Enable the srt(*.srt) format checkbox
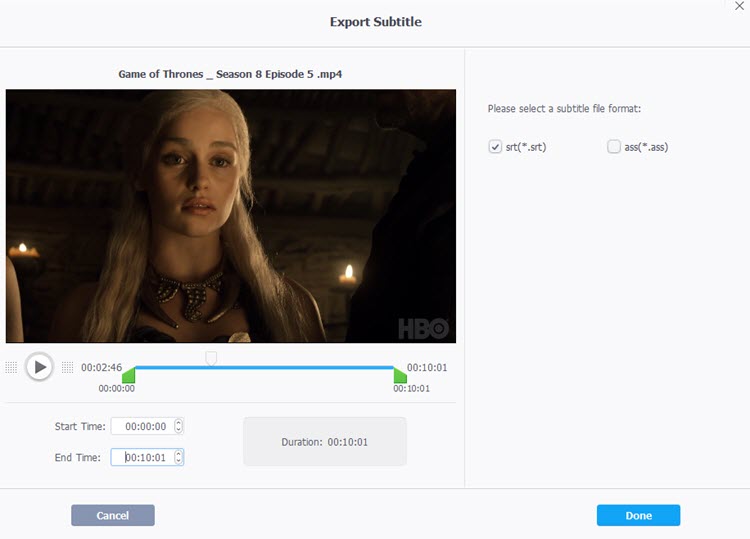 [x=495, y=147]
